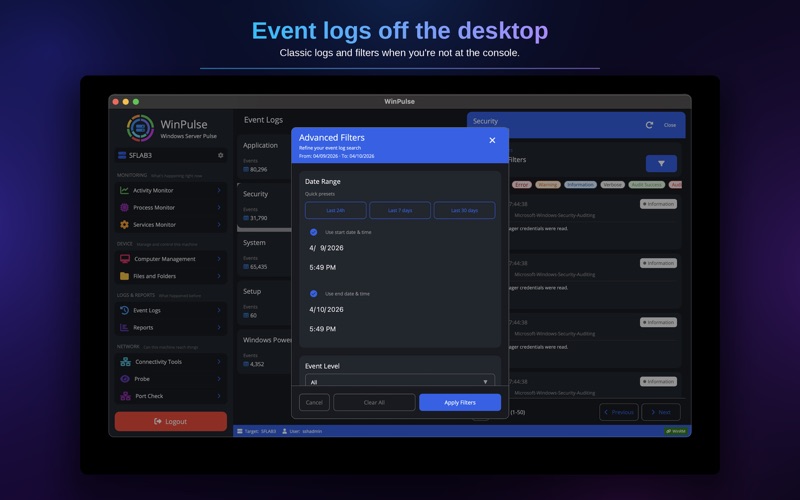Screen dimensions: 800x500
Task: Refresh the Security log
Action: [x=649, y=125]
